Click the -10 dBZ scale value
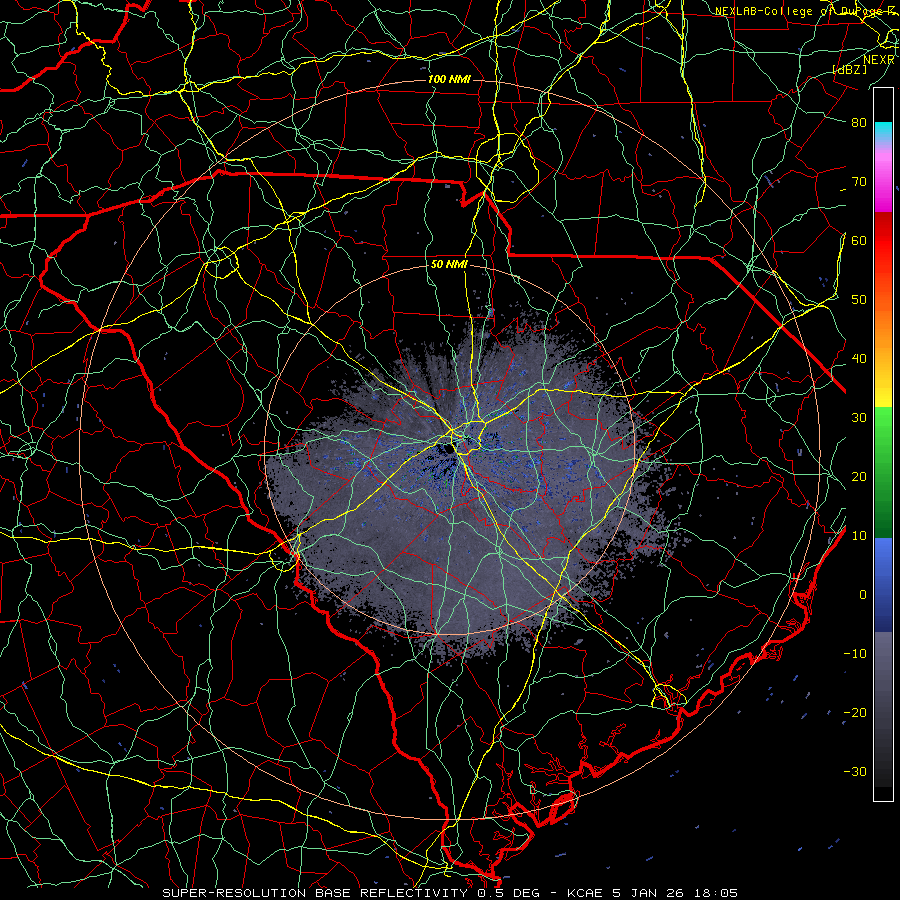The width and height of the screenshot is (900, 900). pyautogui.click(x=855, y=653)
